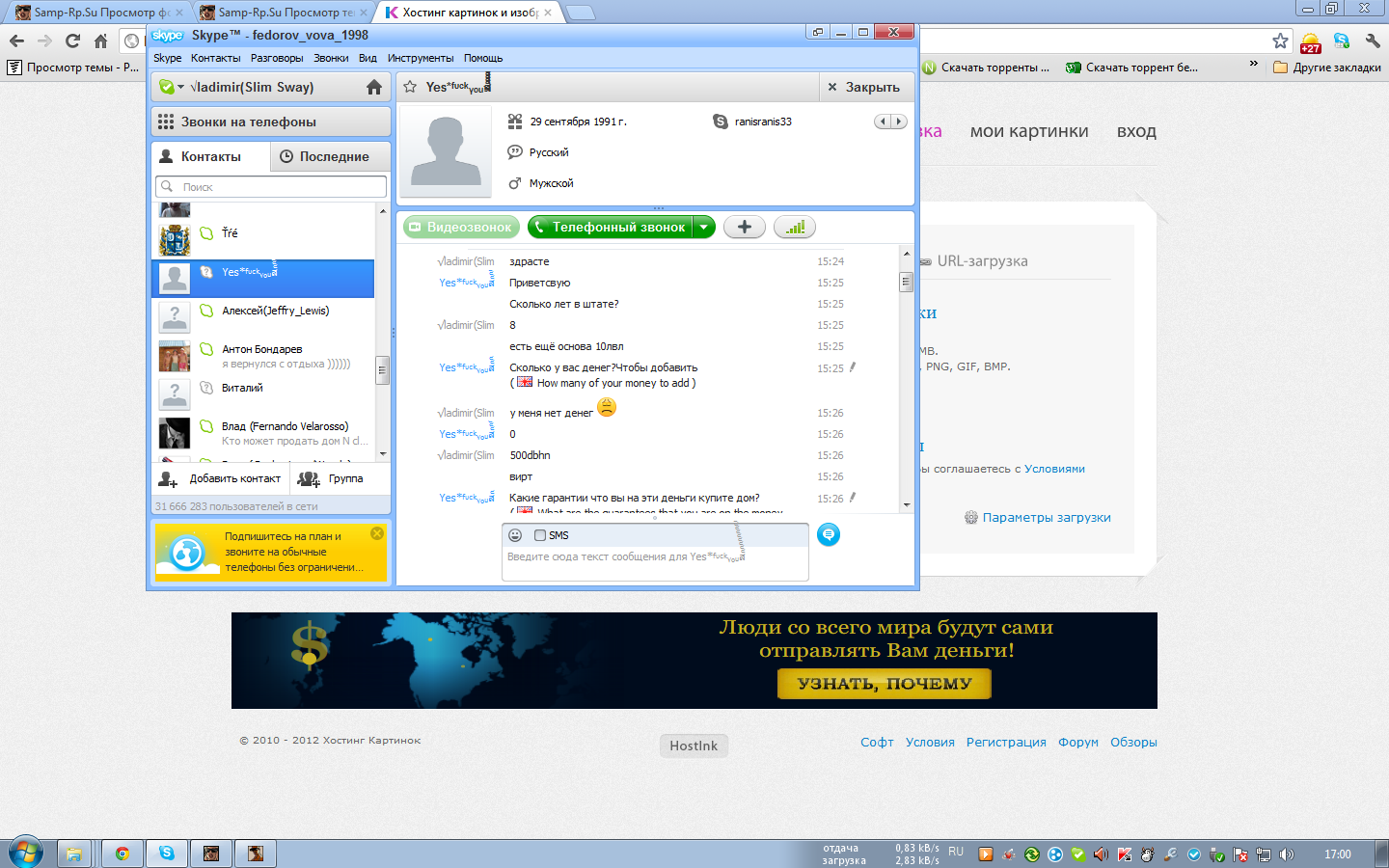1389x868 pixels.
Task: Click the contact search field
Action: 271,186
